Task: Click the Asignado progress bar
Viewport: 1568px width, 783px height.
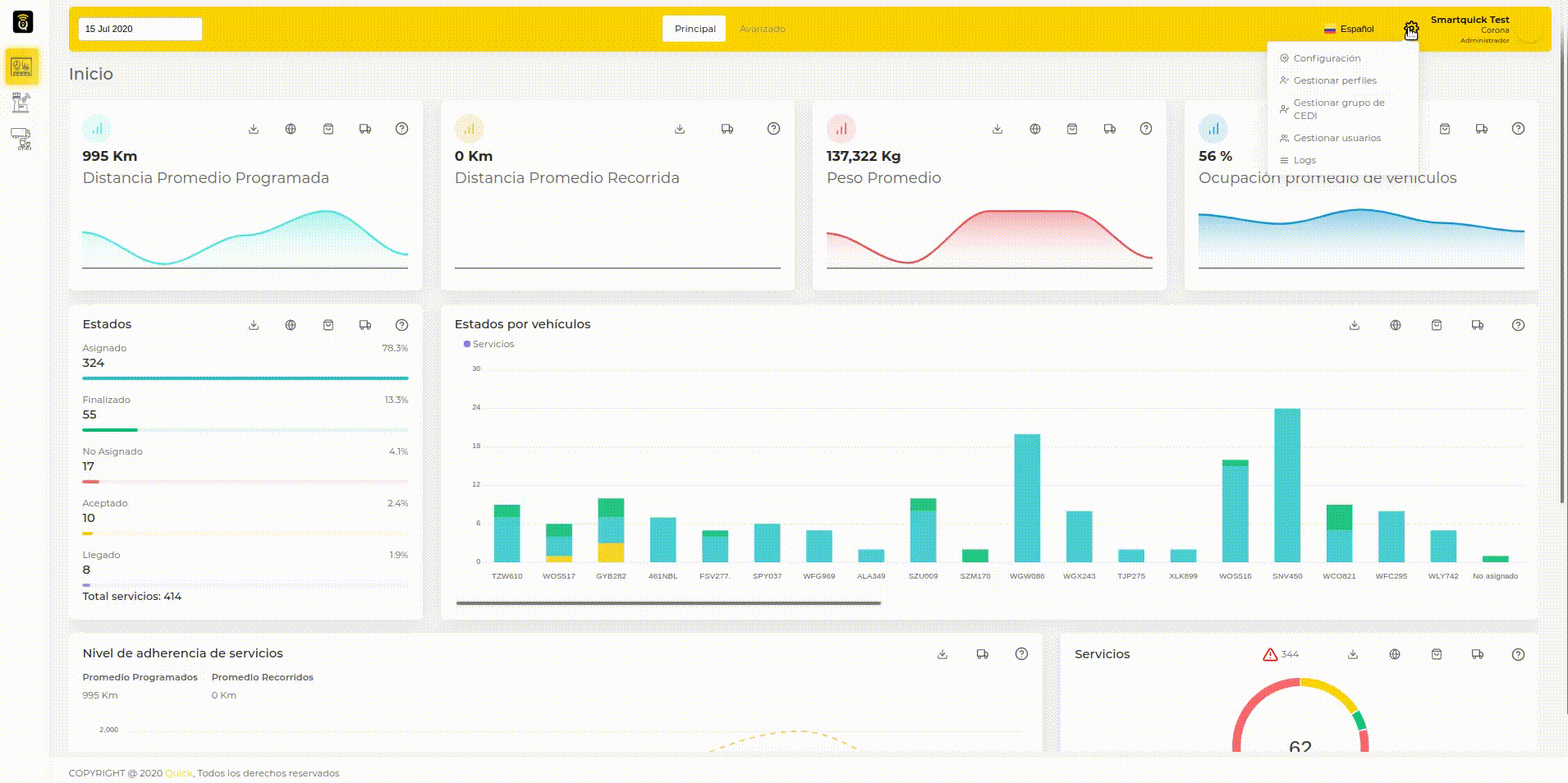Action: (x=245, y=378)
